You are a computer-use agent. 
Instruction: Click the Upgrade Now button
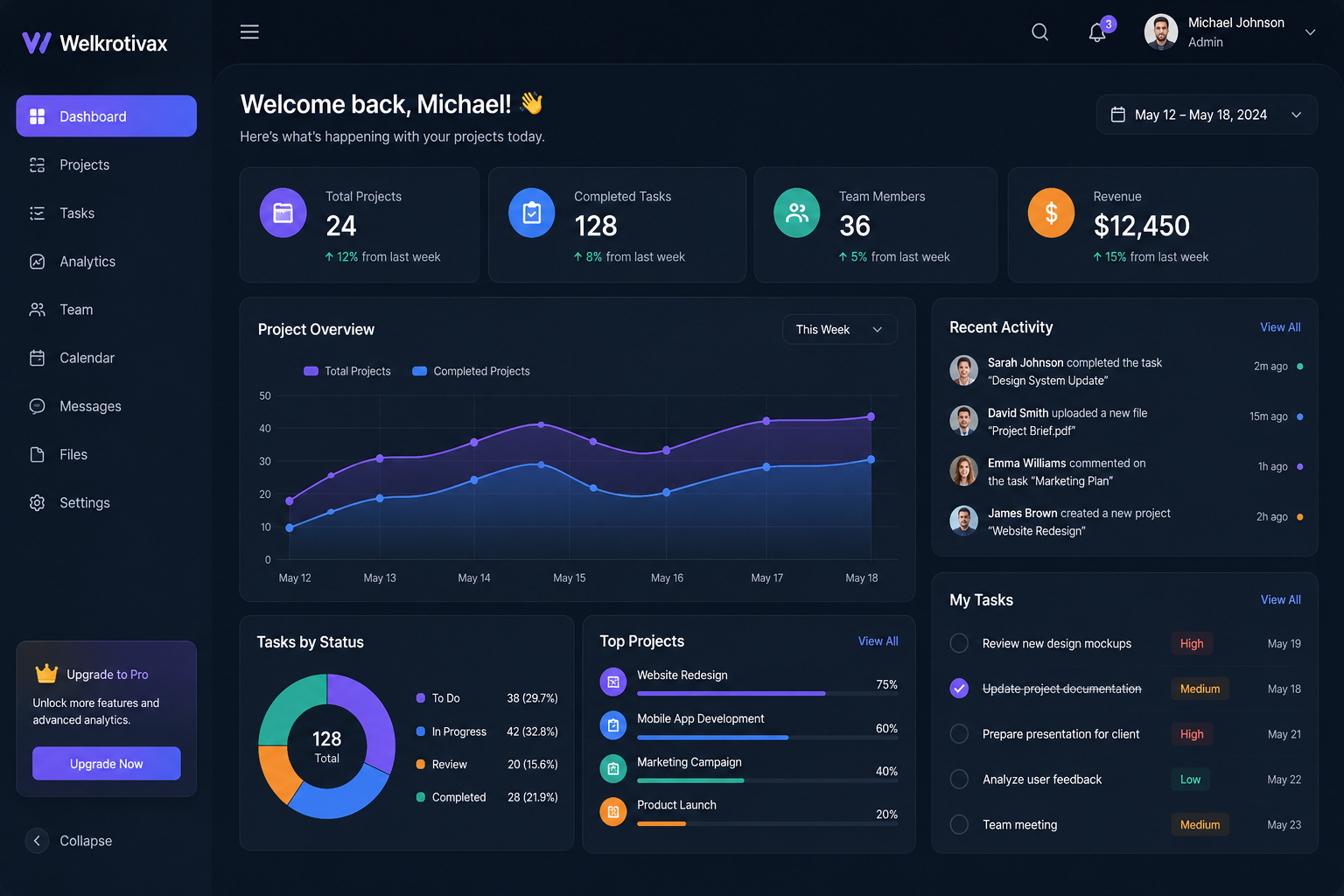pos(107,764)
